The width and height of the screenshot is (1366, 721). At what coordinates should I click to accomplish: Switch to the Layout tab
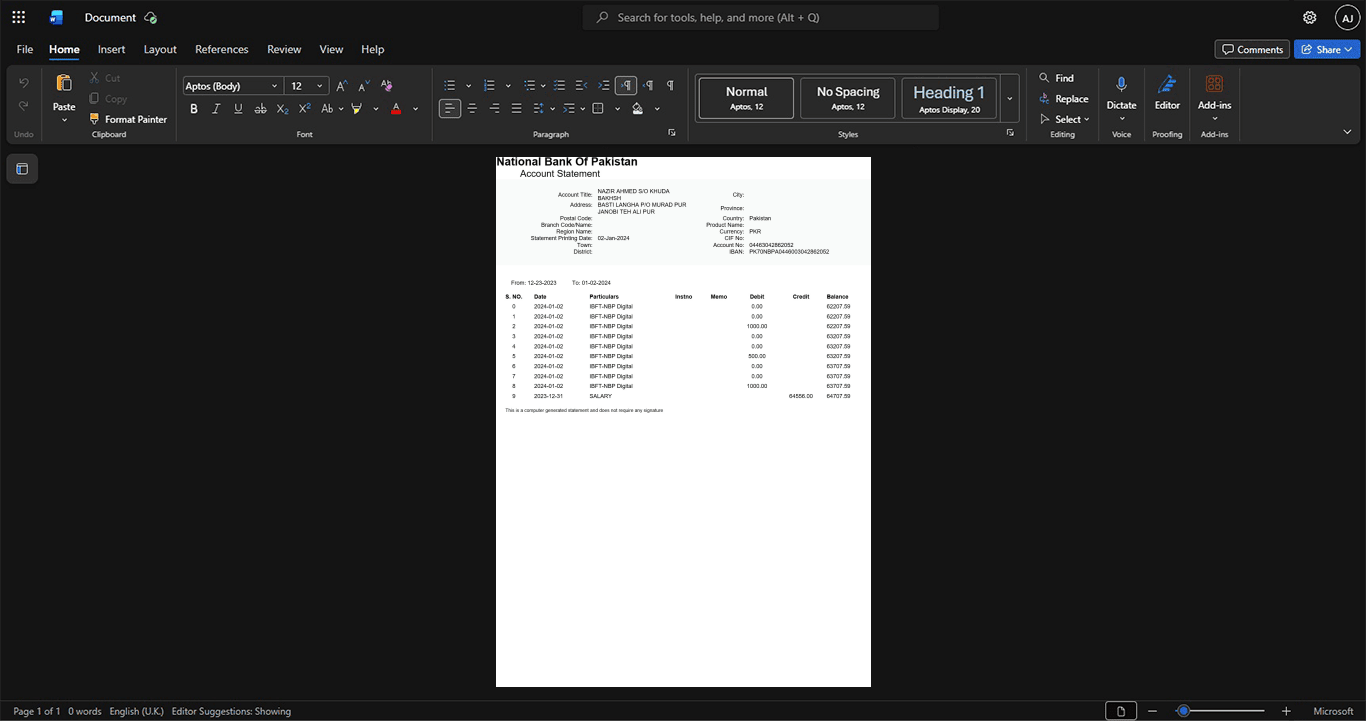pos(160,49)
